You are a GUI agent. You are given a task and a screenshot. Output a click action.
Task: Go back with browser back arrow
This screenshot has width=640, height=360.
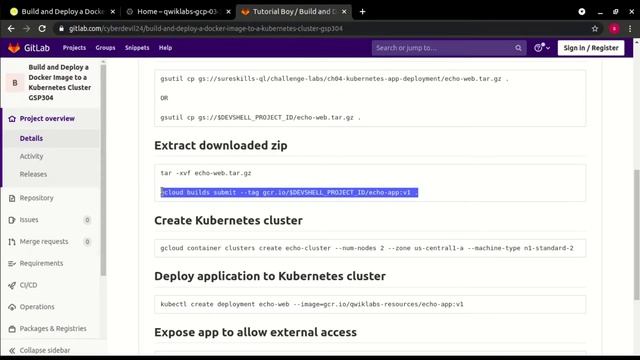(x=11, y=29)
